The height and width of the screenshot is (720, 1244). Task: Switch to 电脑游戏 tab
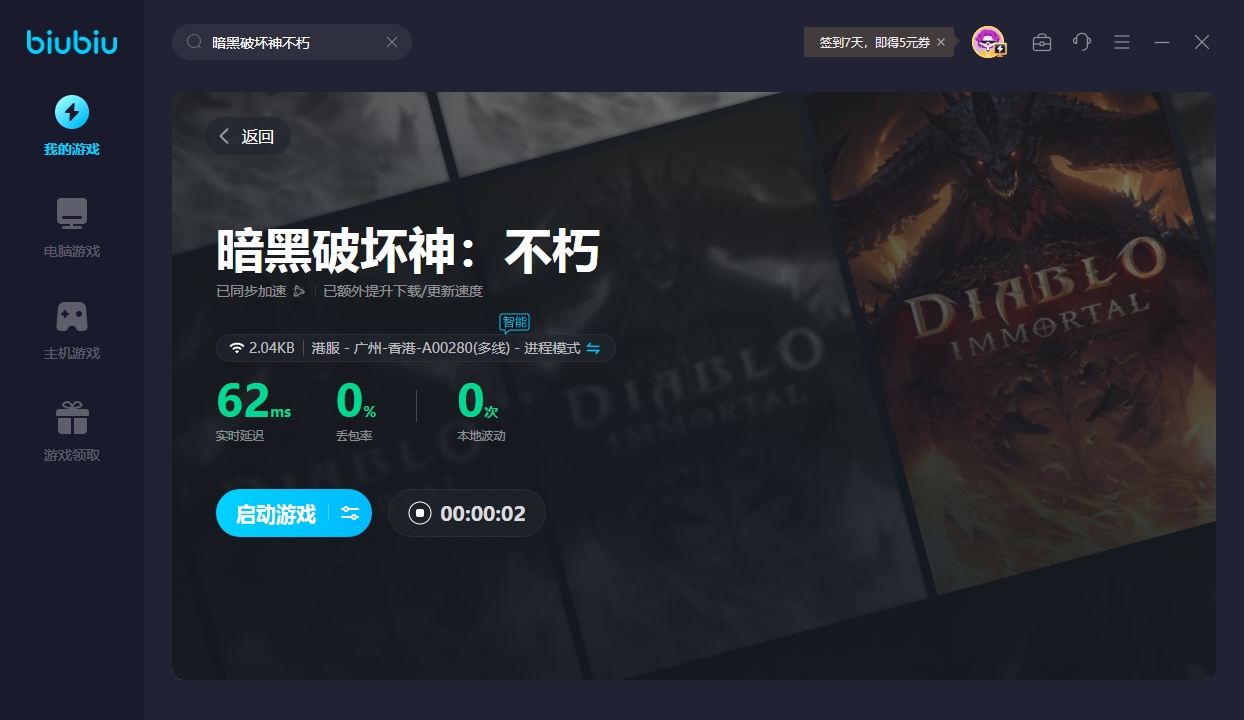[72, 228]
